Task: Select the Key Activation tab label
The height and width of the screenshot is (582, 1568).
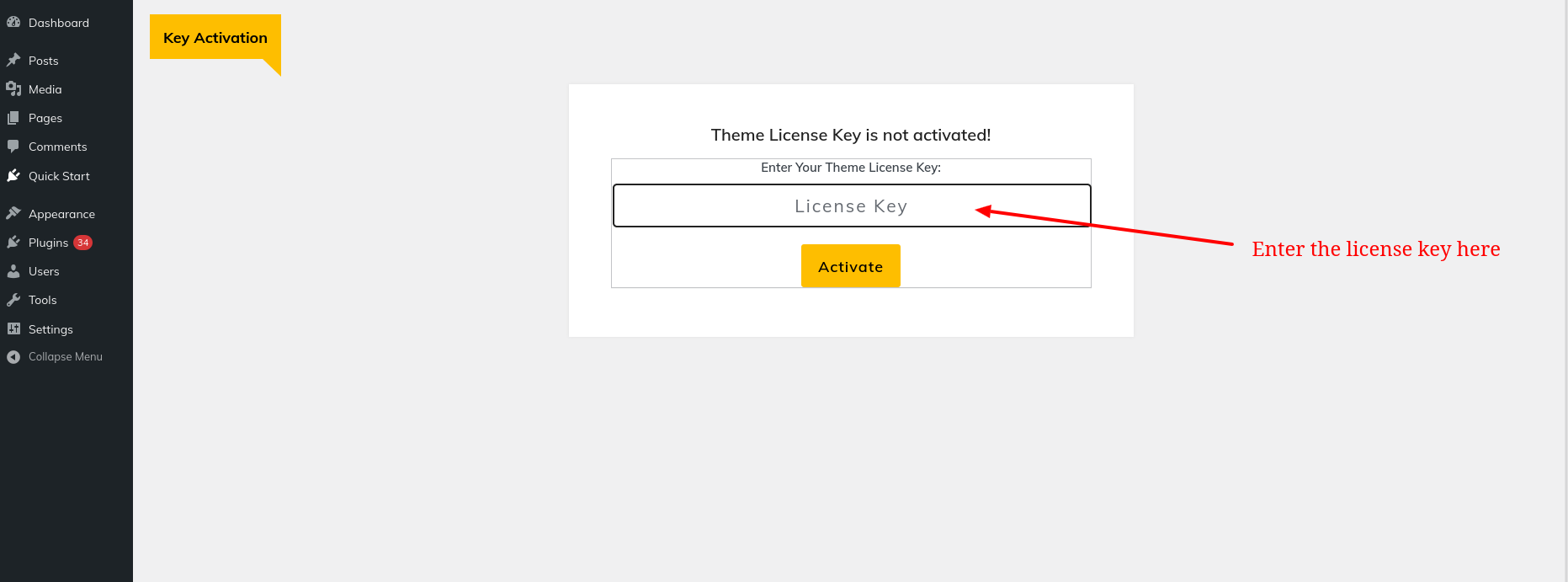Action: pyautogui.click(x=215, y=37)
